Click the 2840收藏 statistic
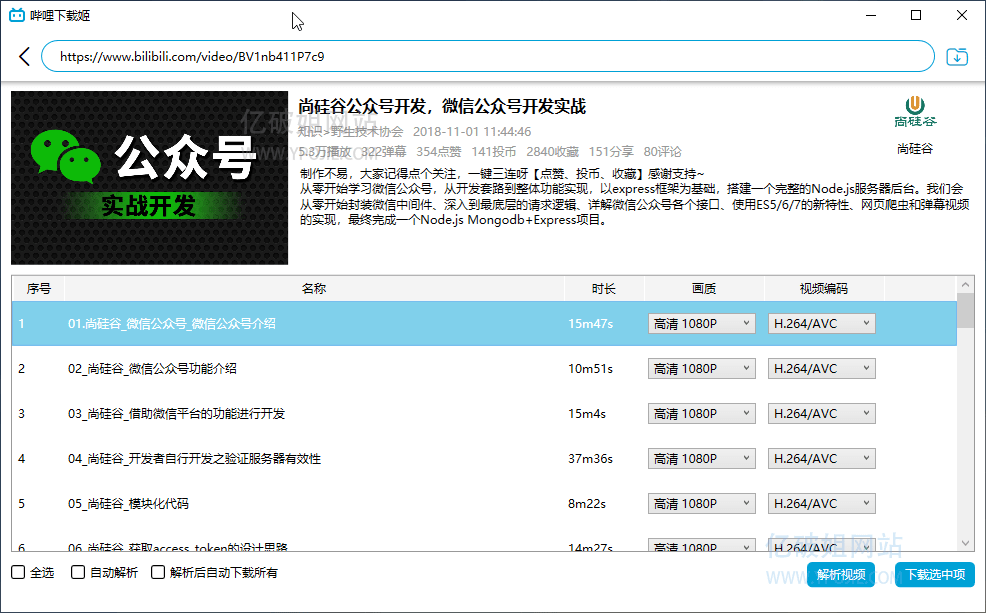The width and height of the screenshot is (986, 613). coord(552,152)
